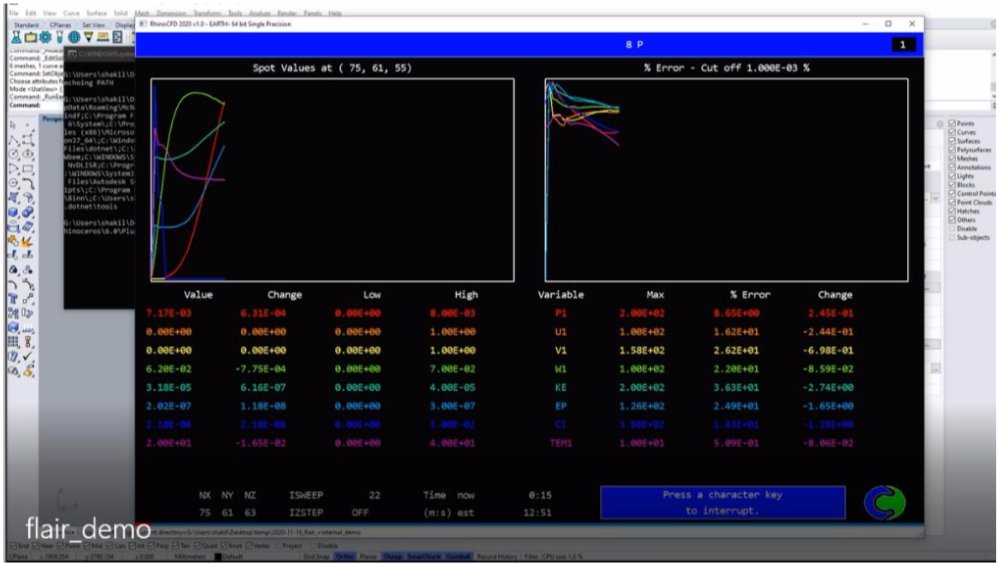
Task: Open the blue gear settings icon in the toolbar
Action: tap(45, 37)
